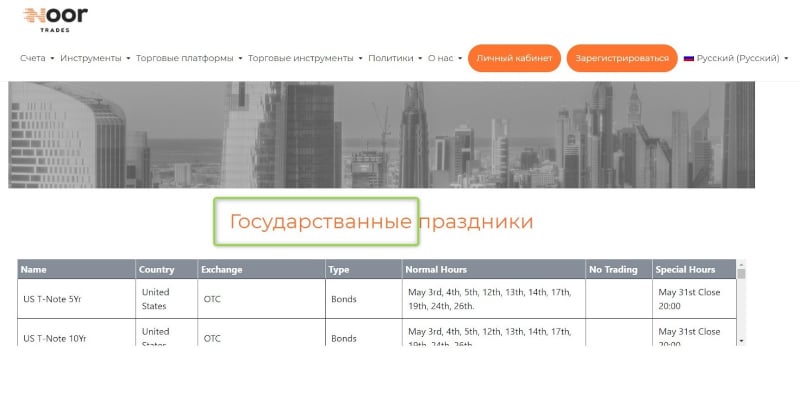Screen dimensions: 800x393
Task: Click the Государственные праздники heading
Action: click(x=381, y=222)
